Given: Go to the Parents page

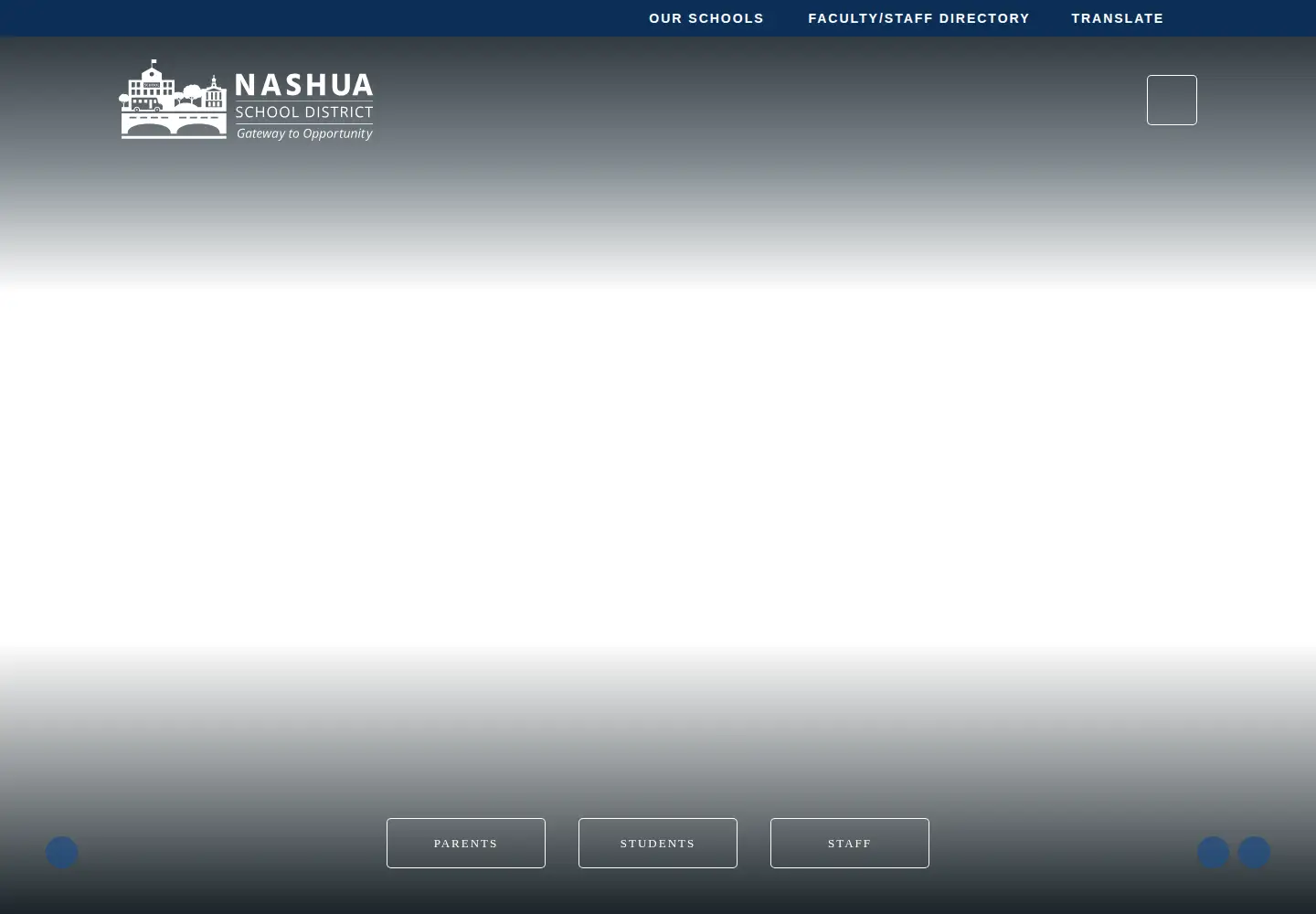Looking at the screenshot, I should (x=466, y=843).
